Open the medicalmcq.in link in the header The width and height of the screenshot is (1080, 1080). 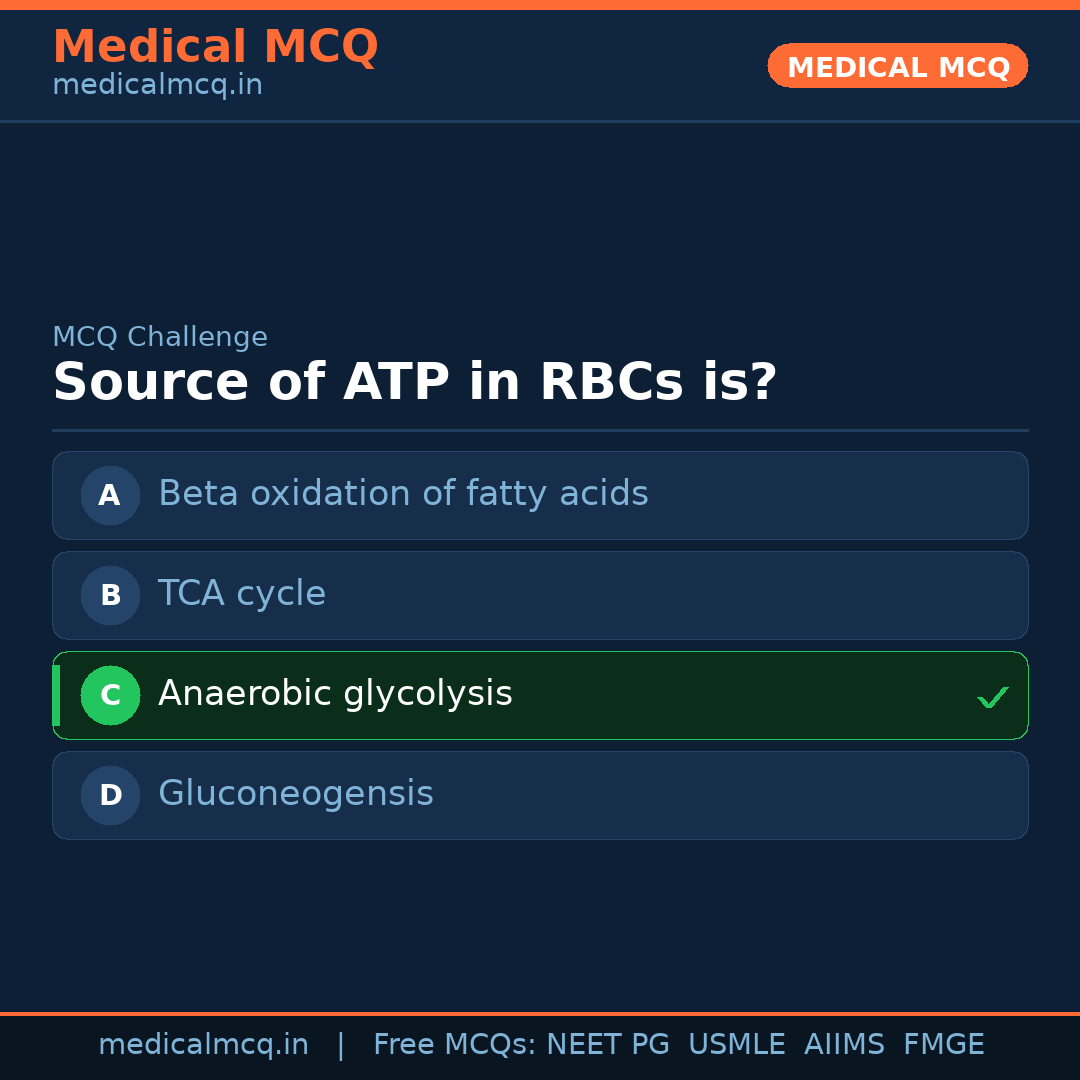pos(157,86)
